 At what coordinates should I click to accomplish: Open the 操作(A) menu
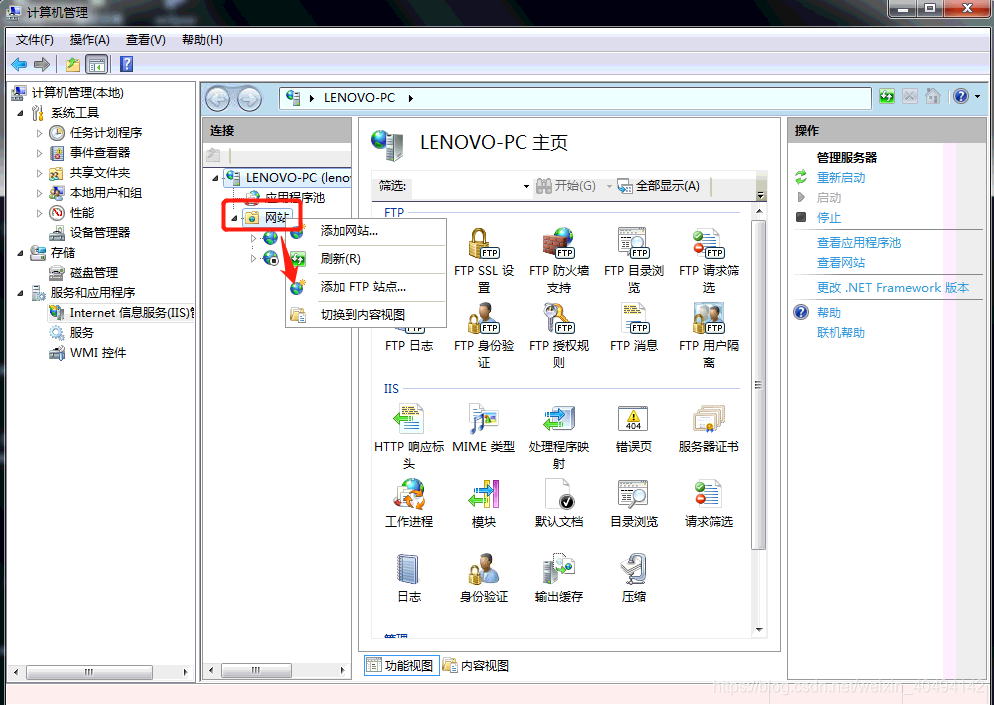[89, 40]
